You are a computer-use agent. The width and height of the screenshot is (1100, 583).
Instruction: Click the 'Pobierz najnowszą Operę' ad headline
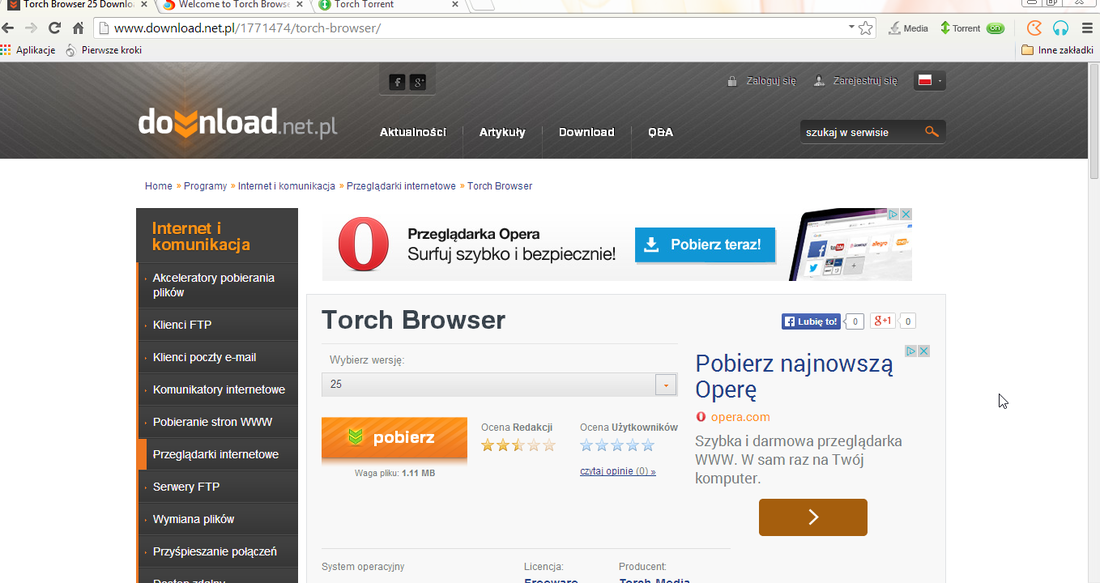coord(795,376)
